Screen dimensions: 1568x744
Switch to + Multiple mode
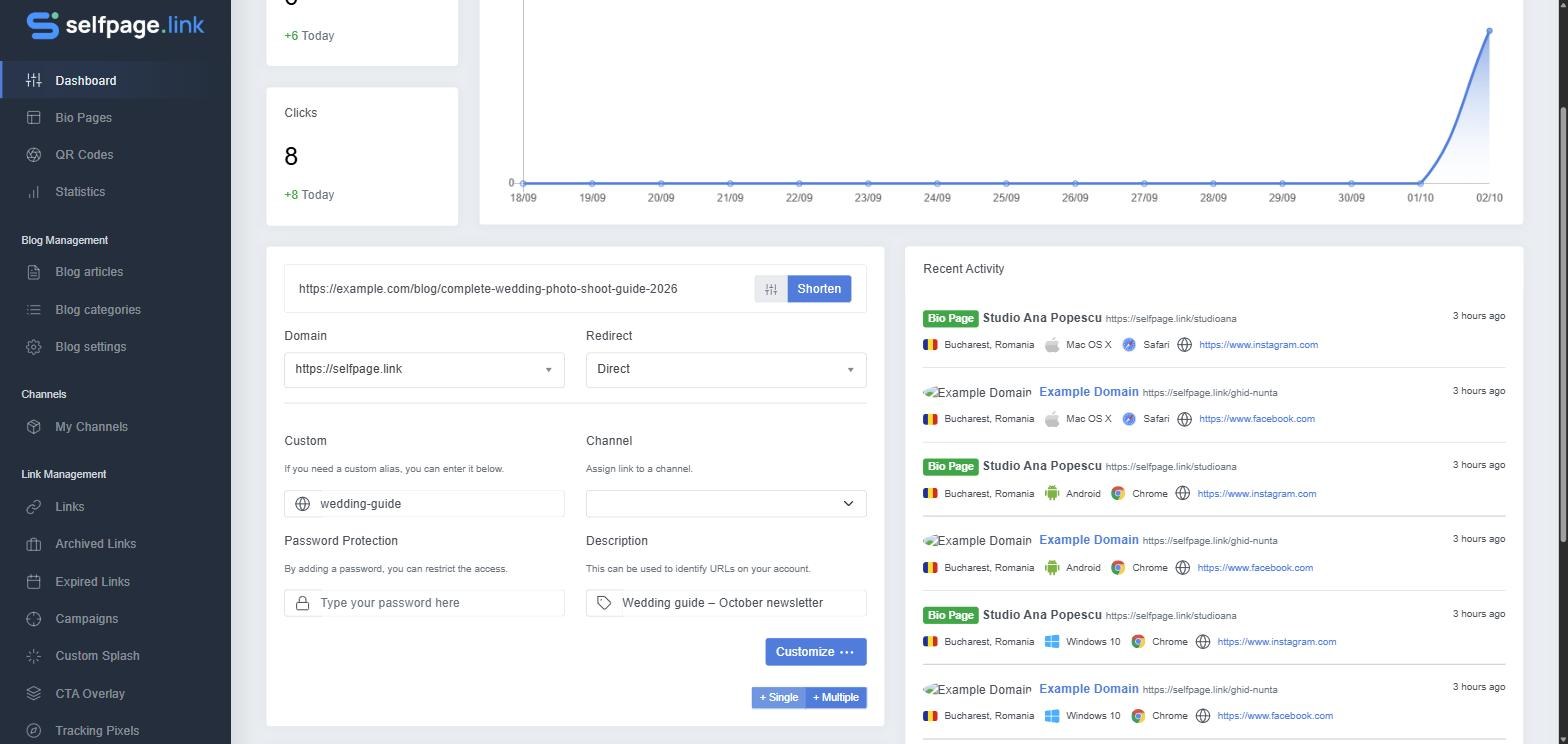click(x=836, y=698)
